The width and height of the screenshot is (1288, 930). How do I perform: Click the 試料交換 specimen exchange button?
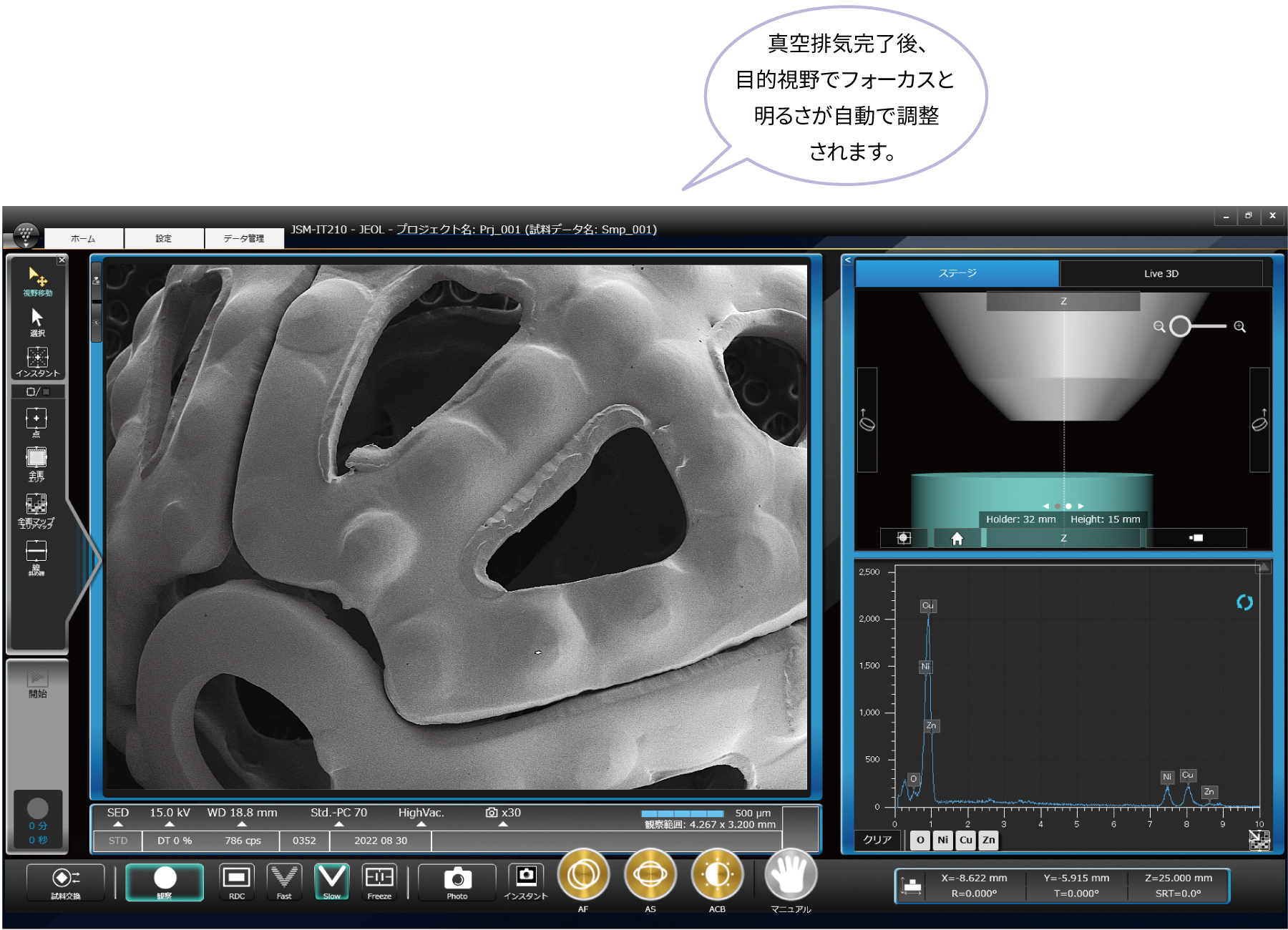(x=66, y=881)
